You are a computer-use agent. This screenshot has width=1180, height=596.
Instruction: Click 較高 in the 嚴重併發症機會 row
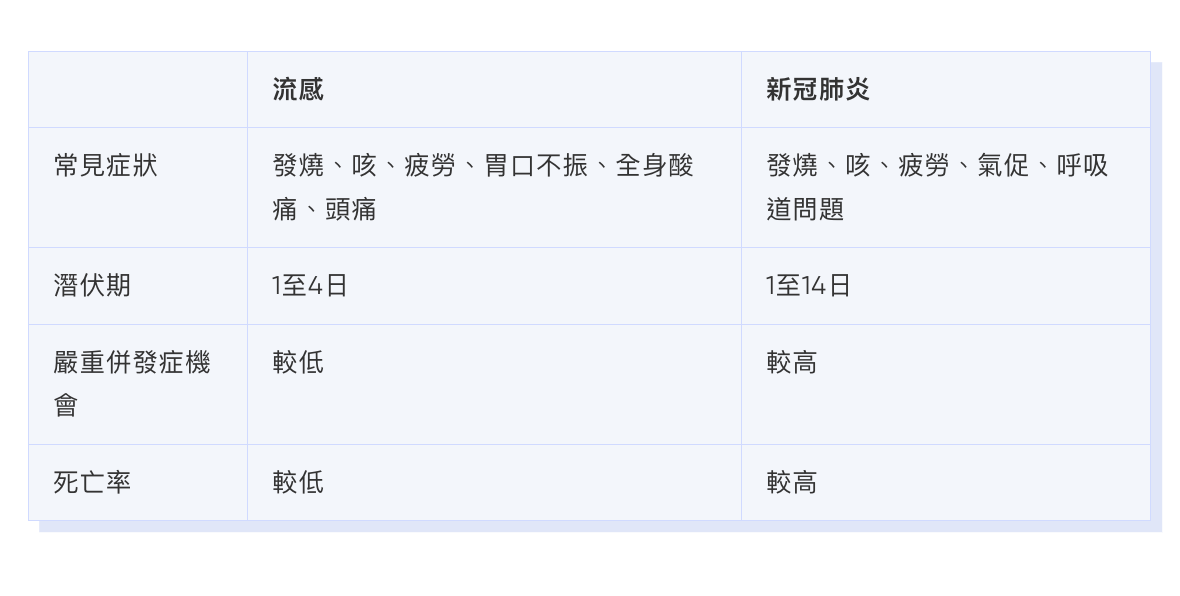click(x=792, y=363)
